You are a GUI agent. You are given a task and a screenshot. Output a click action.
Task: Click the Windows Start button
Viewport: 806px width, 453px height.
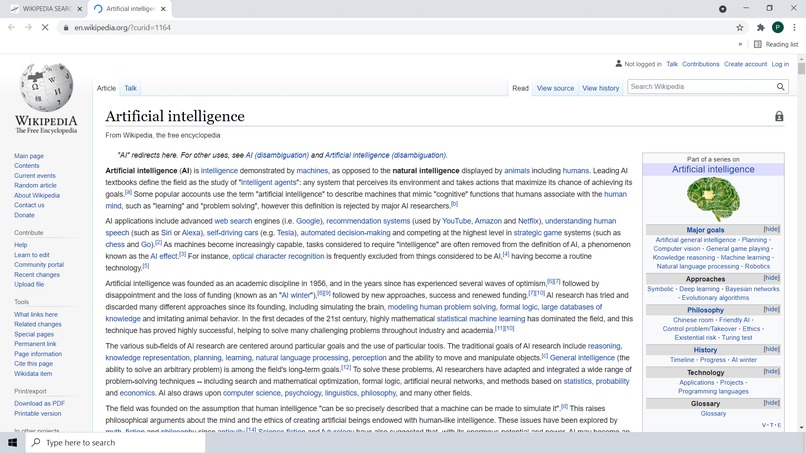tap(12, 443)
